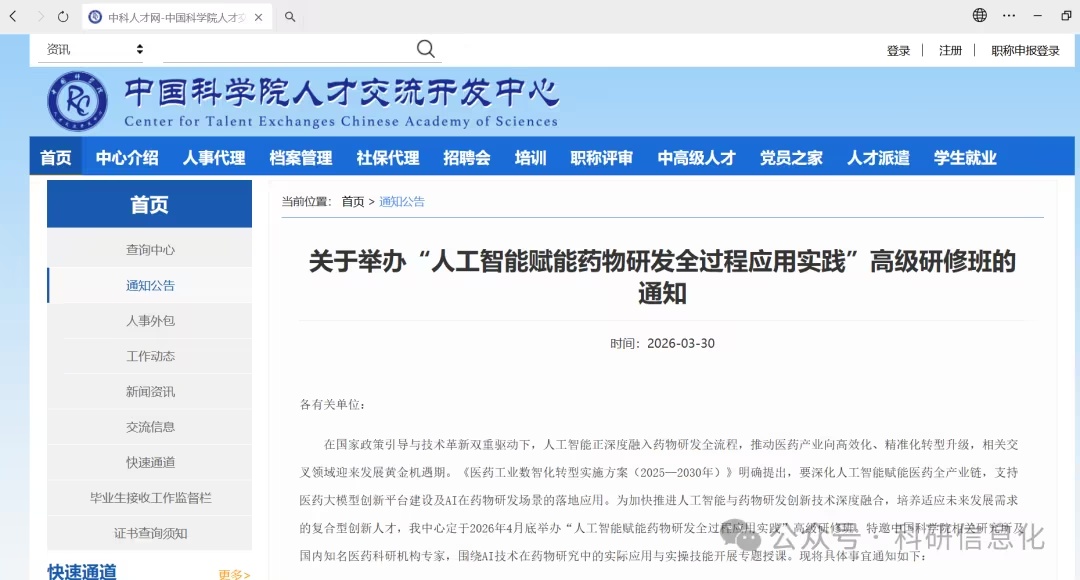The image size is (1080, 580).
Task: Click the magnifier icon beside the browser tab
Action: pos(290,17)
